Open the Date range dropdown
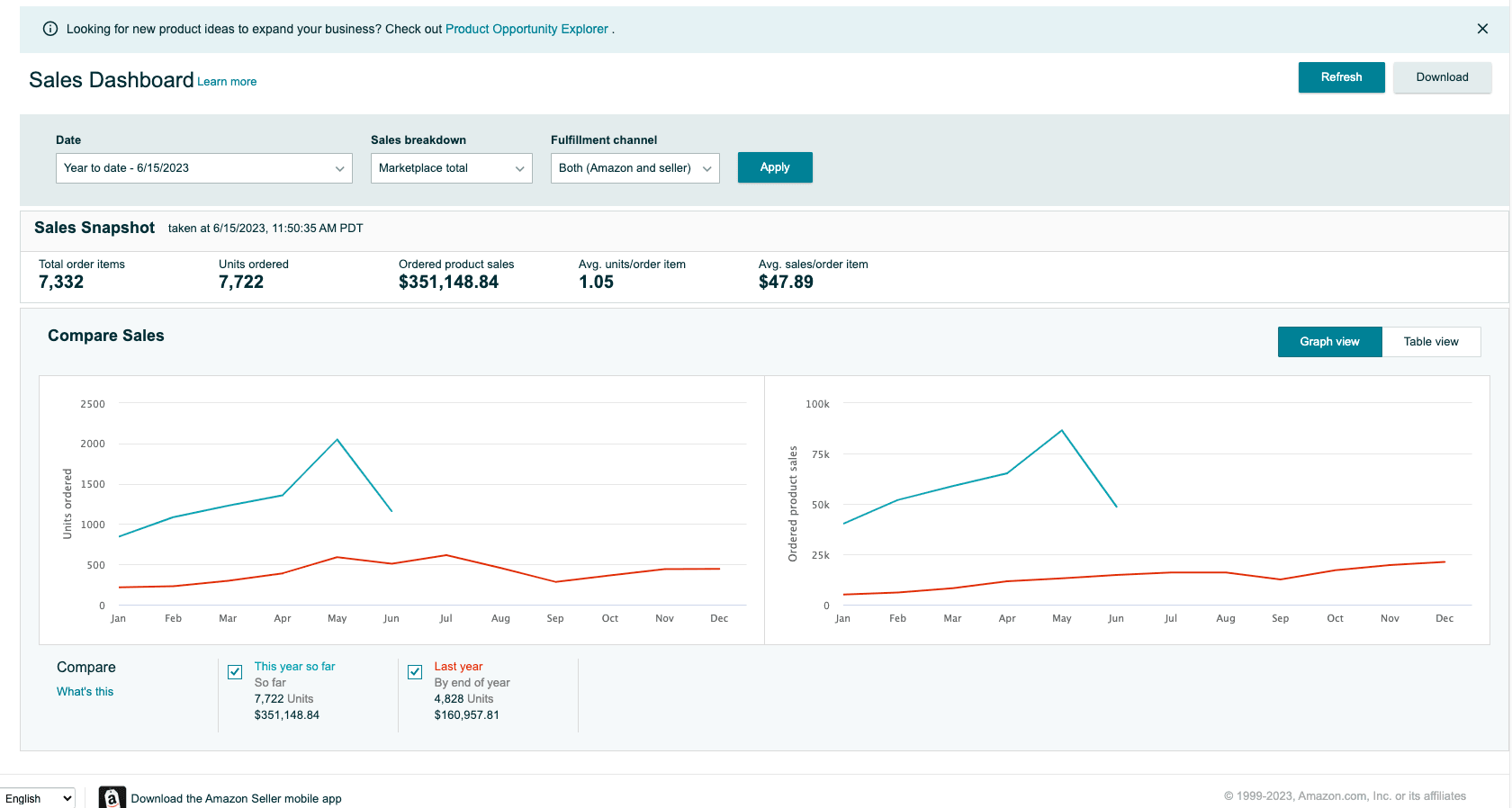 pos(203,168)
